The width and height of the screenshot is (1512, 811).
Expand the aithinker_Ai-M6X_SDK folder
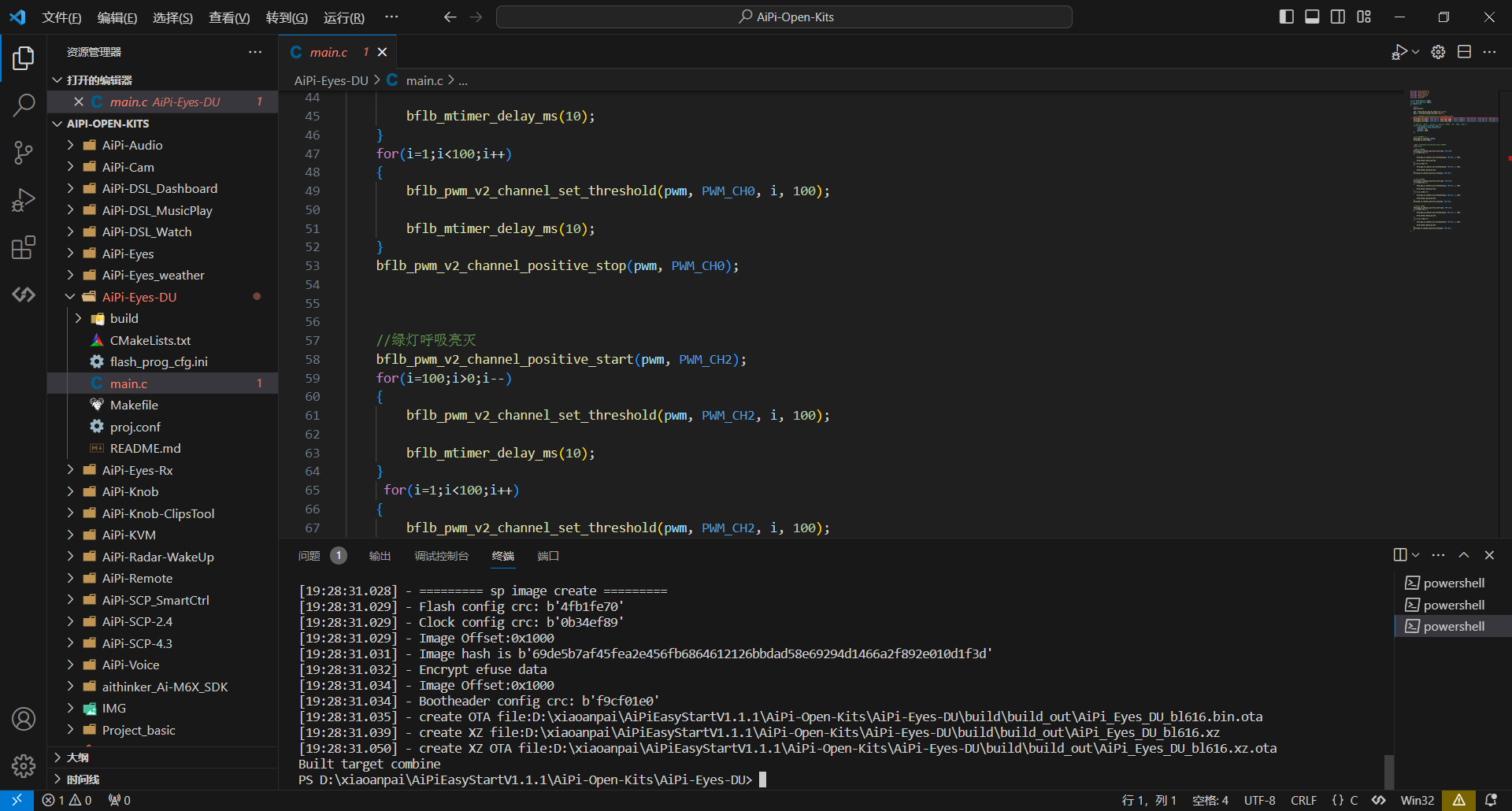(163, 687)
